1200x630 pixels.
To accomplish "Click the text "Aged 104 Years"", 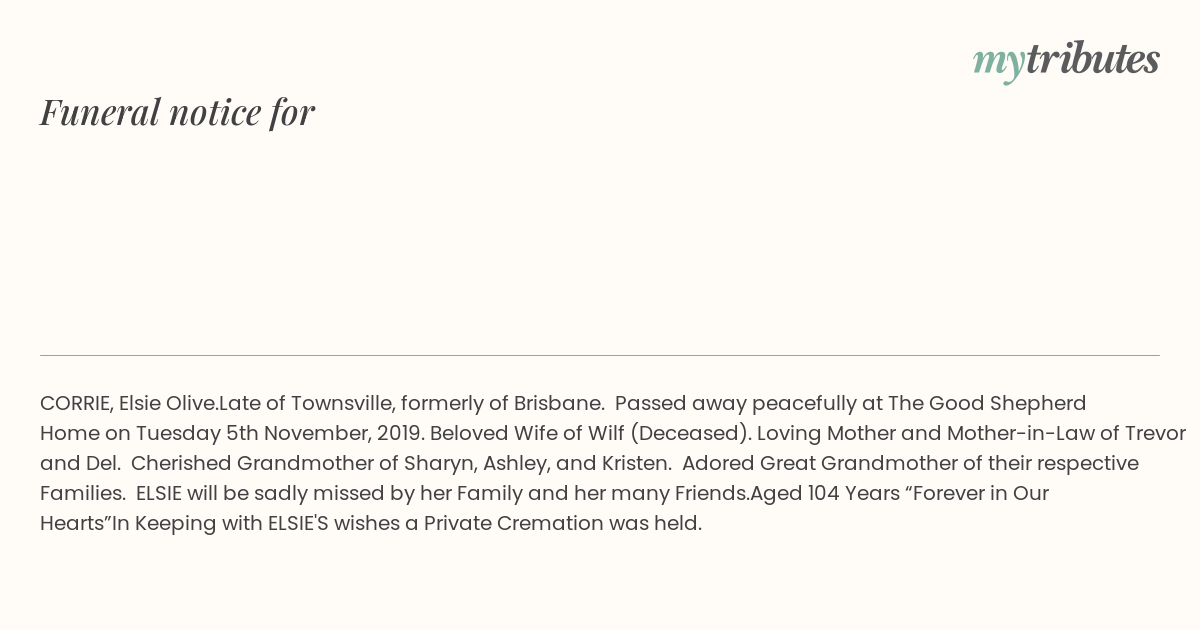I will (x=821, y=494).
